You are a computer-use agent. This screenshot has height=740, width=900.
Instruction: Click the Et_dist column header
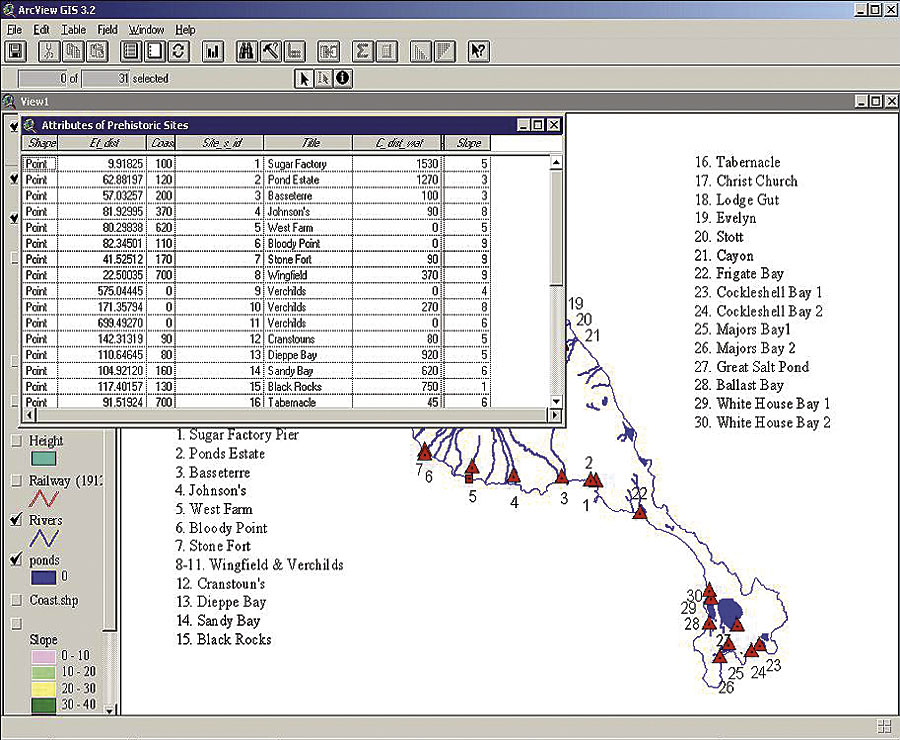coord(102,143)
